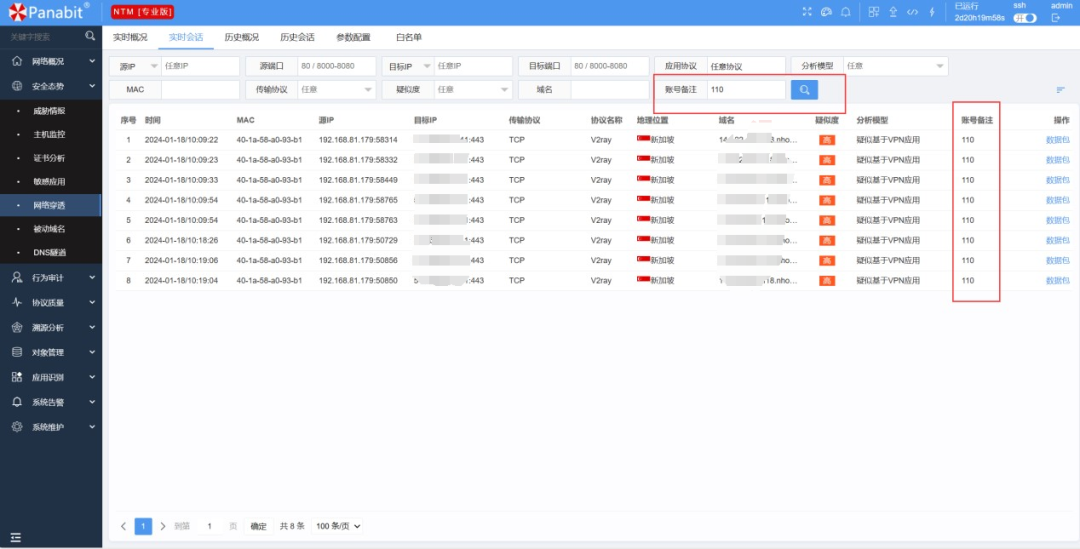Click 数据包 link for row 4
1080x549 pixels.
1057,200
